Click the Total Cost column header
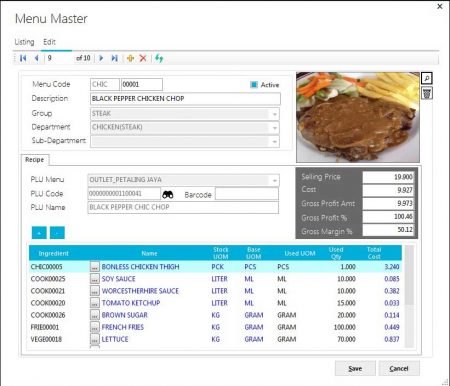 click(374, 253)
